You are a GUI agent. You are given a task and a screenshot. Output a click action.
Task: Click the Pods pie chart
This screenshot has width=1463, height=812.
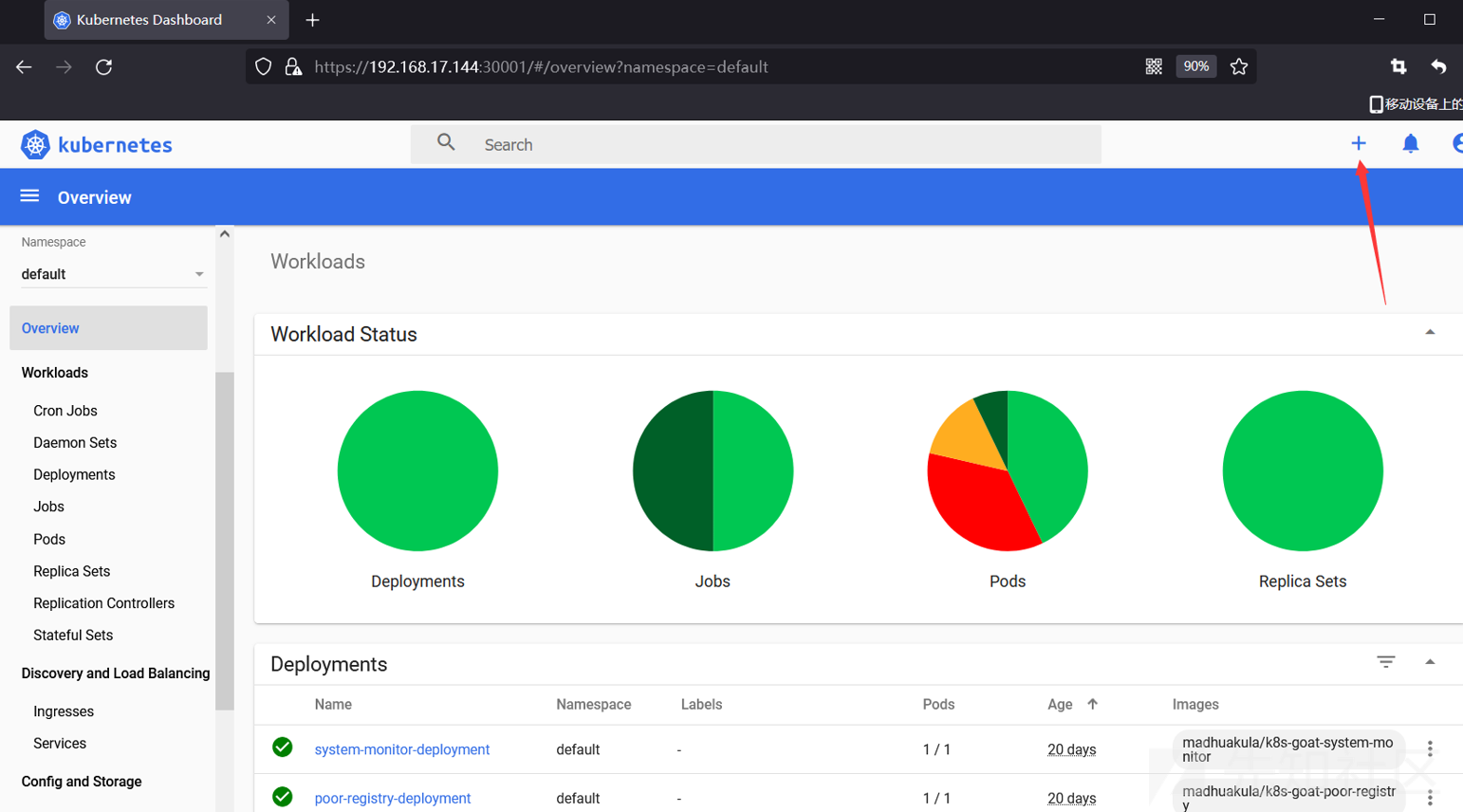coord(1008,471)
